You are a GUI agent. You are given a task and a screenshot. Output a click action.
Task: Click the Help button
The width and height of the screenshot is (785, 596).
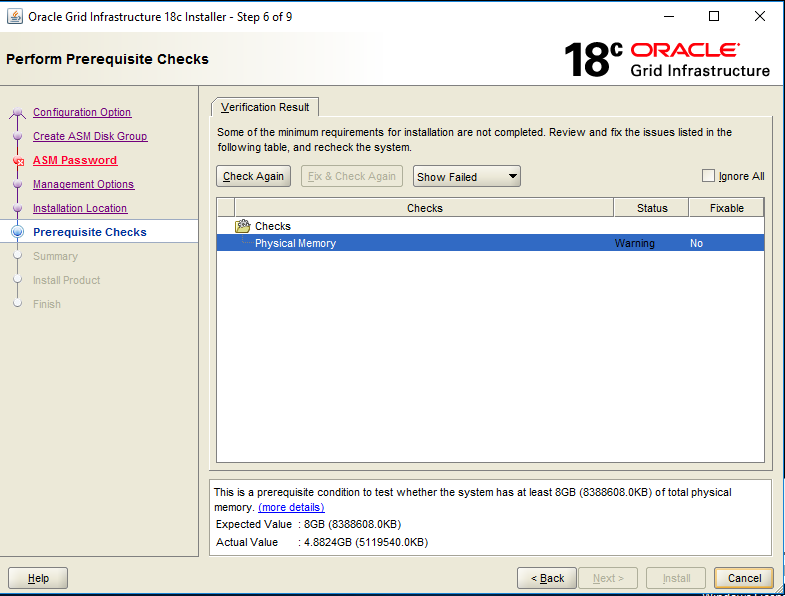[x=38, y=578]
